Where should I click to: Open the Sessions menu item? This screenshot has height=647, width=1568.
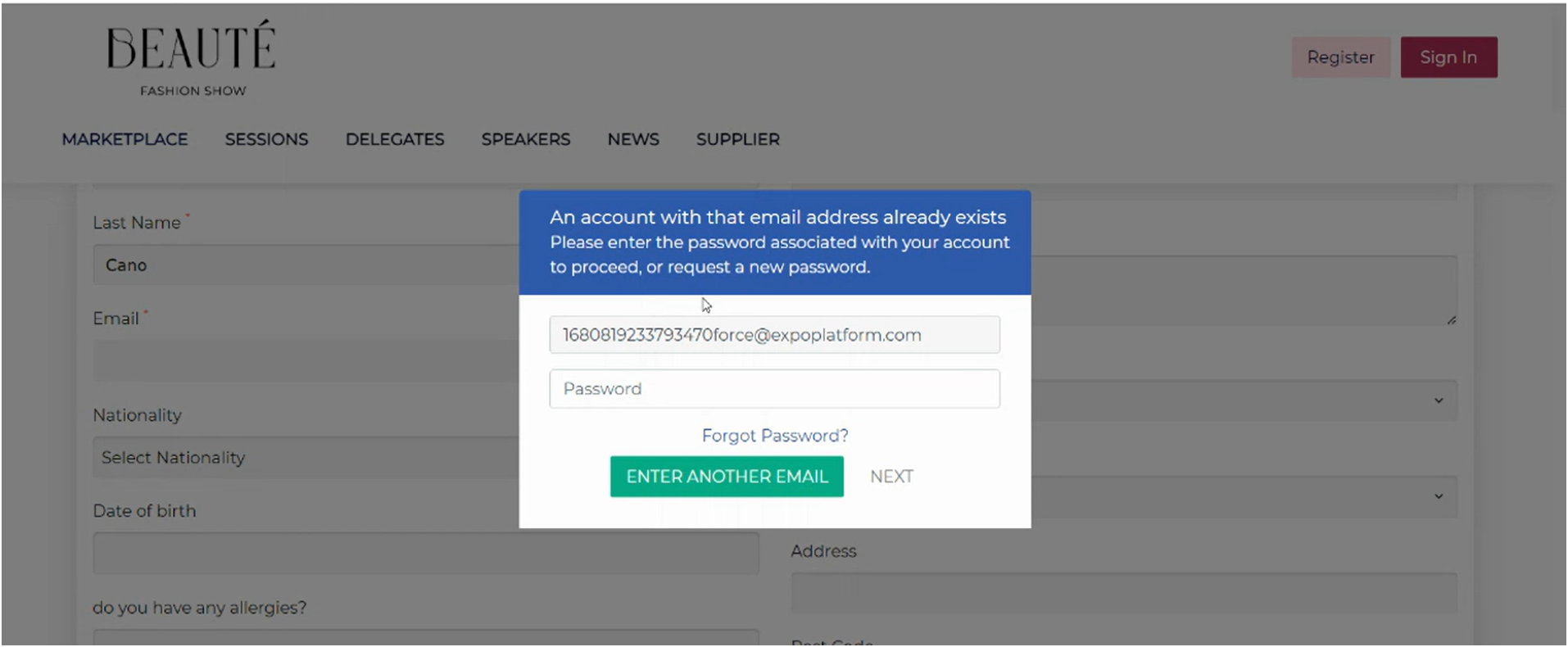point(266,139)
